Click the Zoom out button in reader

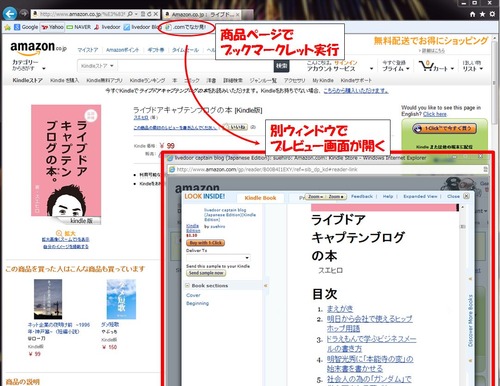(x=315, y=197)
